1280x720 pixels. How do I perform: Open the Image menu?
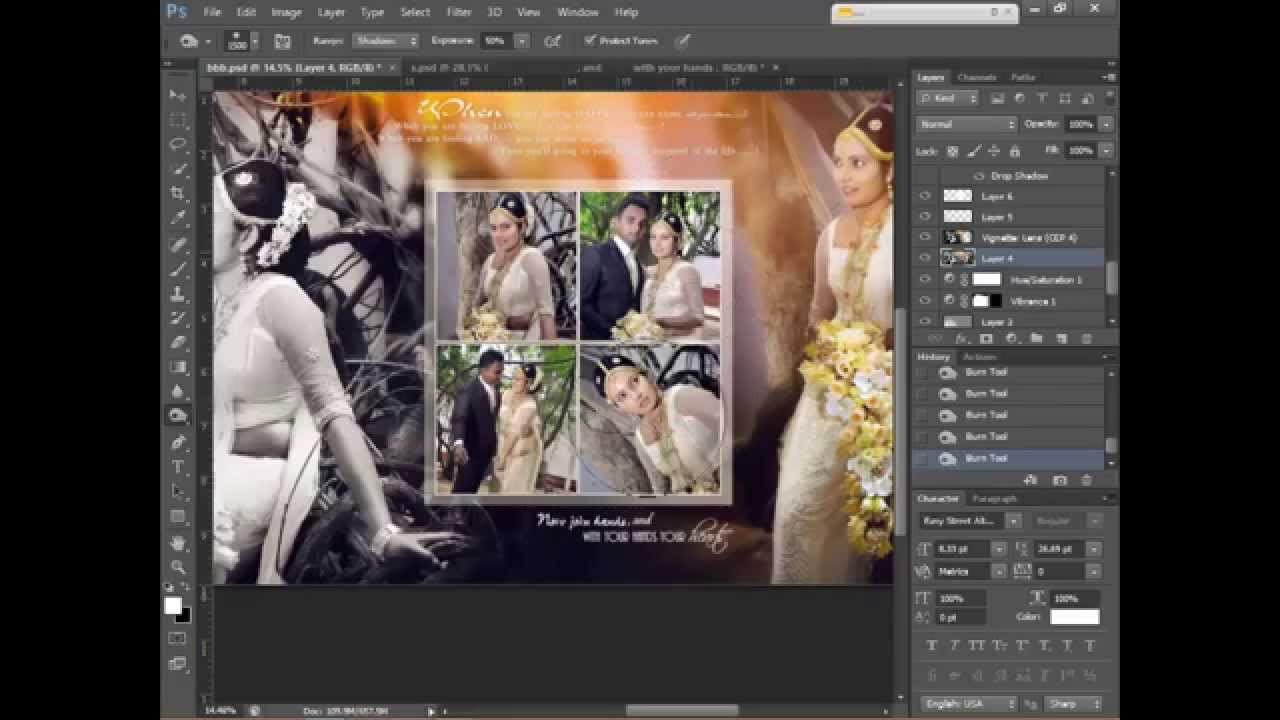pos(286,12)
